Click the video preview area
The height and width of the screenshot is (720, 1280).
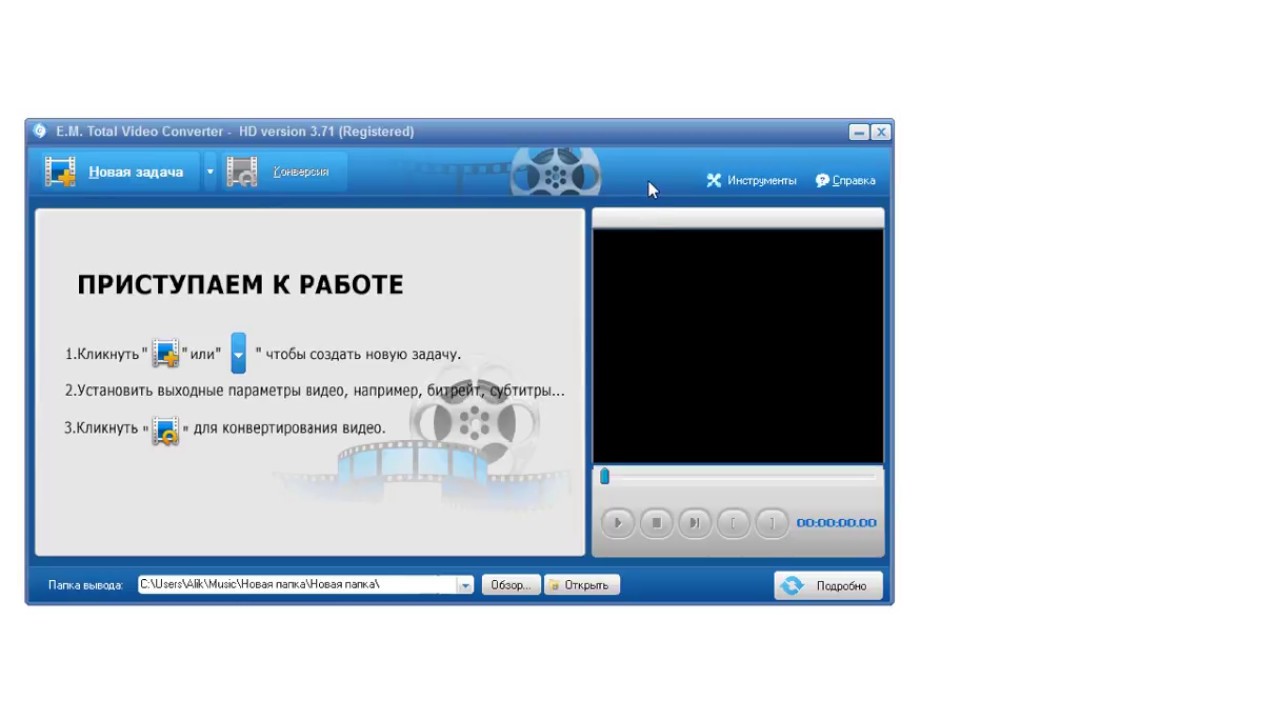coord(738,346)
